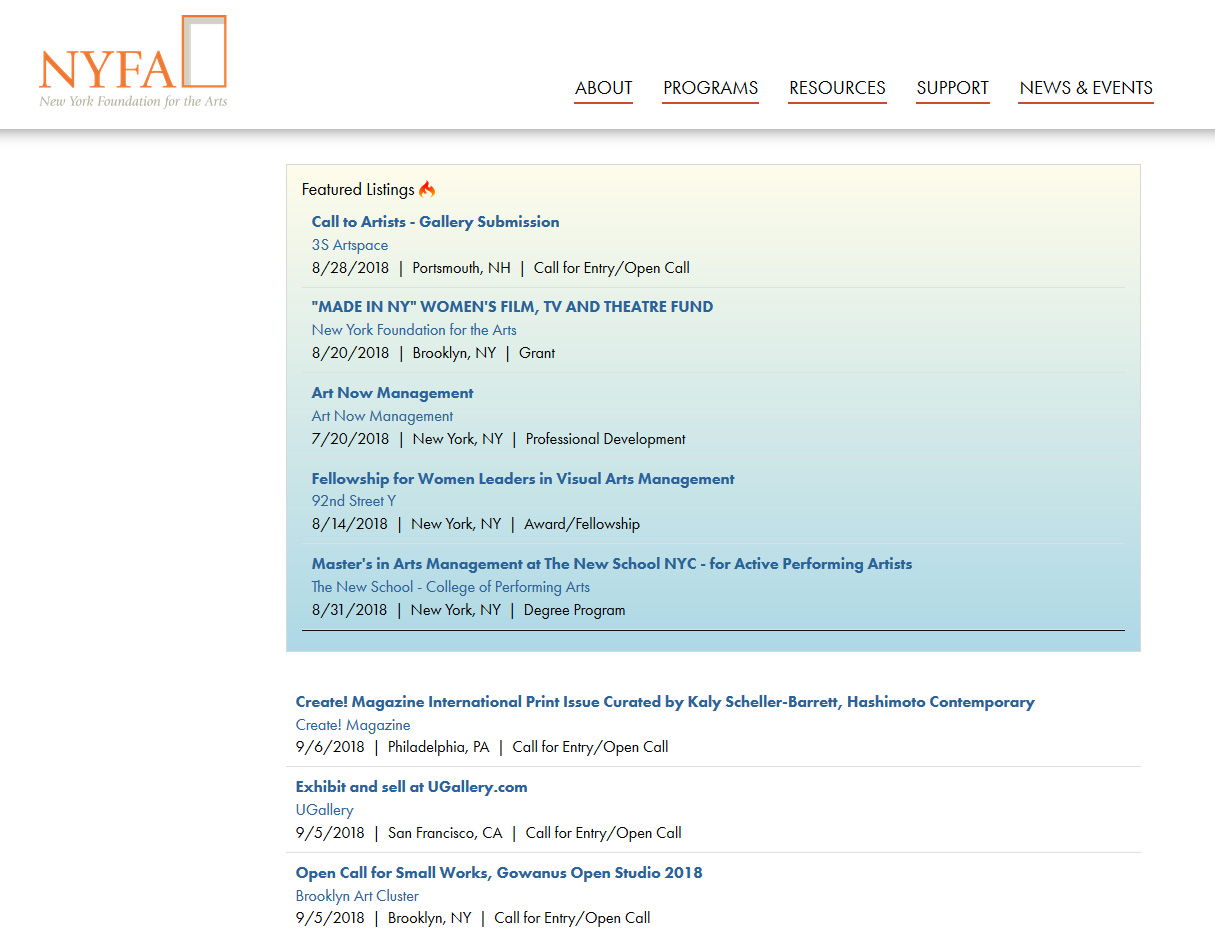Viewport: 1215px width, 932px height.
Task: Click the date 9/6/2018
Action: 330,747
